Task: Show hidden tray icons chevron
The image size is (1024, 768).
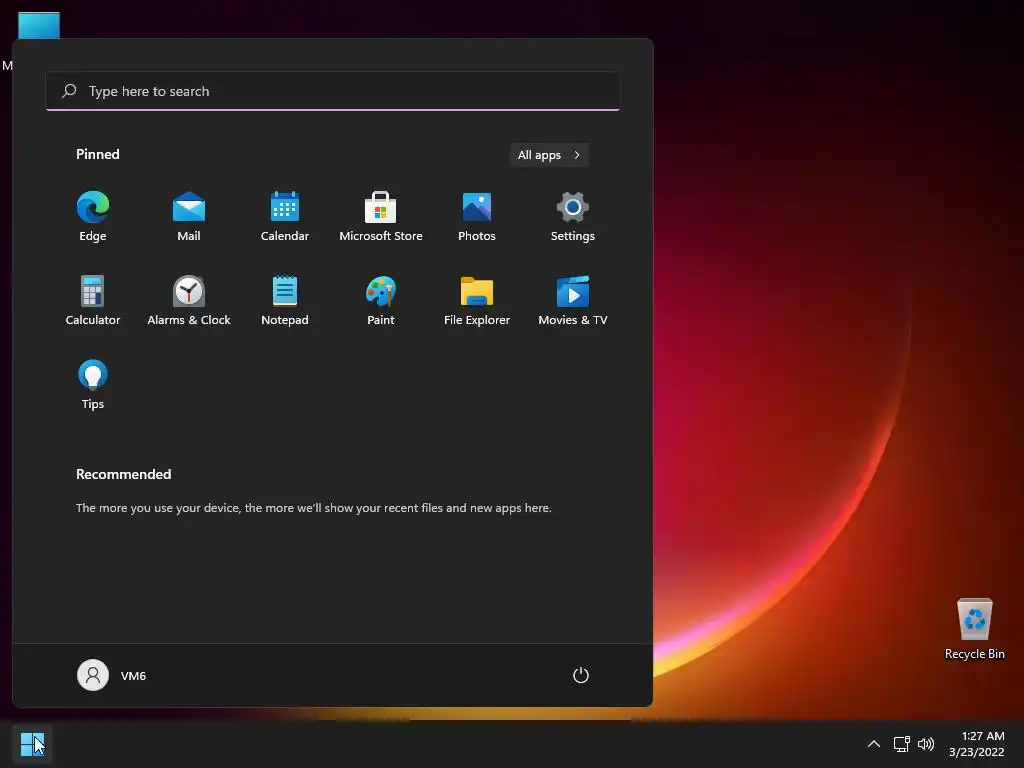Action: [874, 744]
